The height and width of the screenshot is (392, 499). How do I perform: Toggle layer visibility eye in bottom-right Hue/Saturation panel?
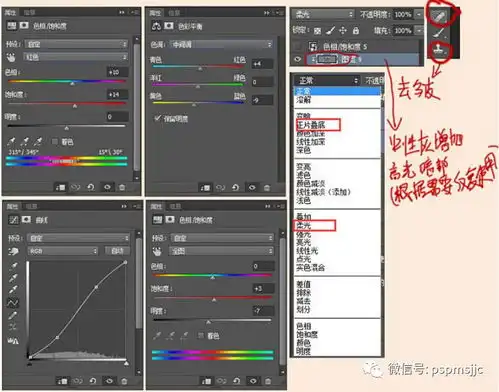click(253, 381)
